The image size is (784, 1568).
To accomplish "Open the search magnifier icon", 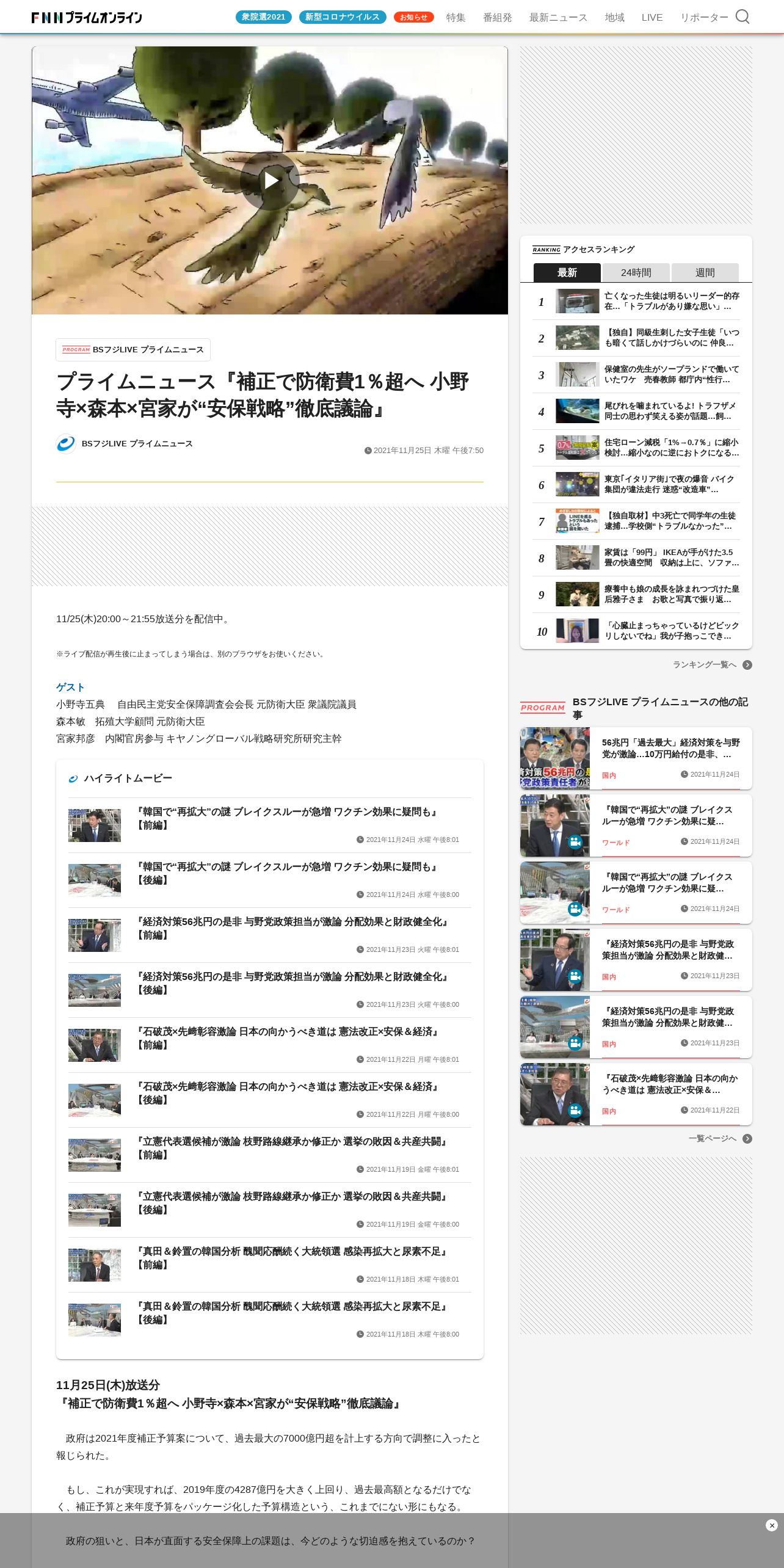I will [x=742, y=16].
